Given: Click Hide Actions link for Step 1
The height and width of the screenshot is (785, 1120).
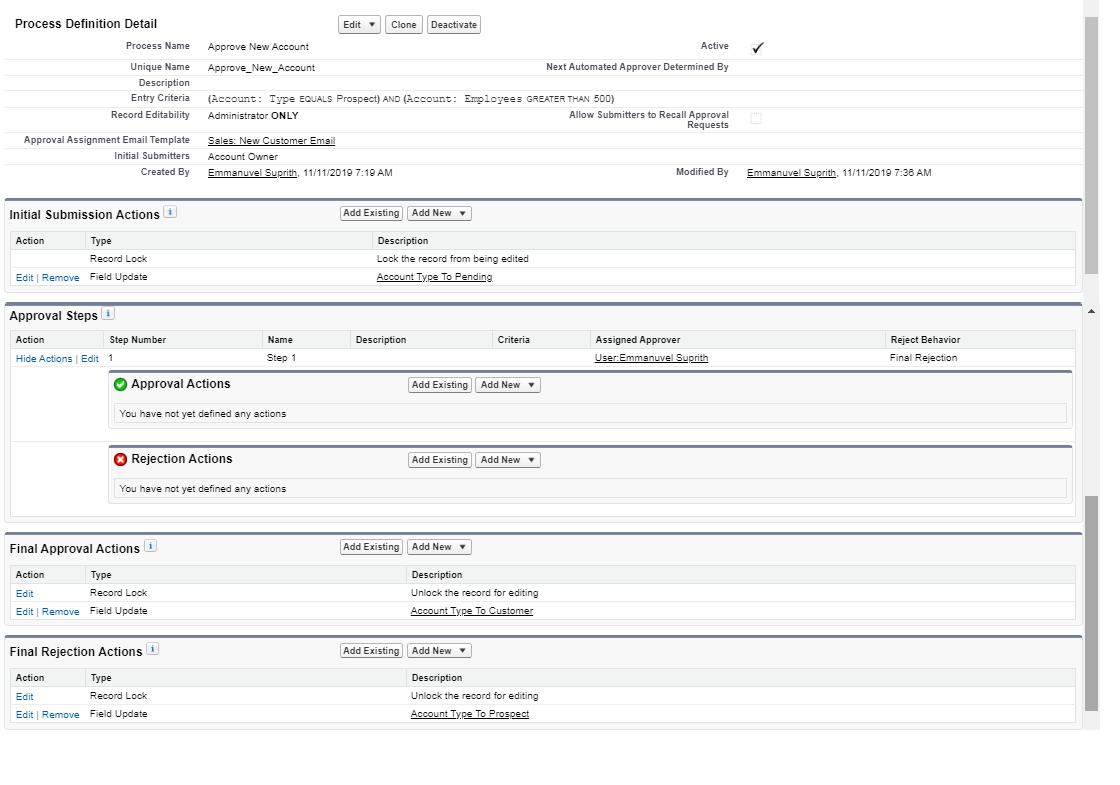Looking at the screenshot, I should [x=44, y=359].
